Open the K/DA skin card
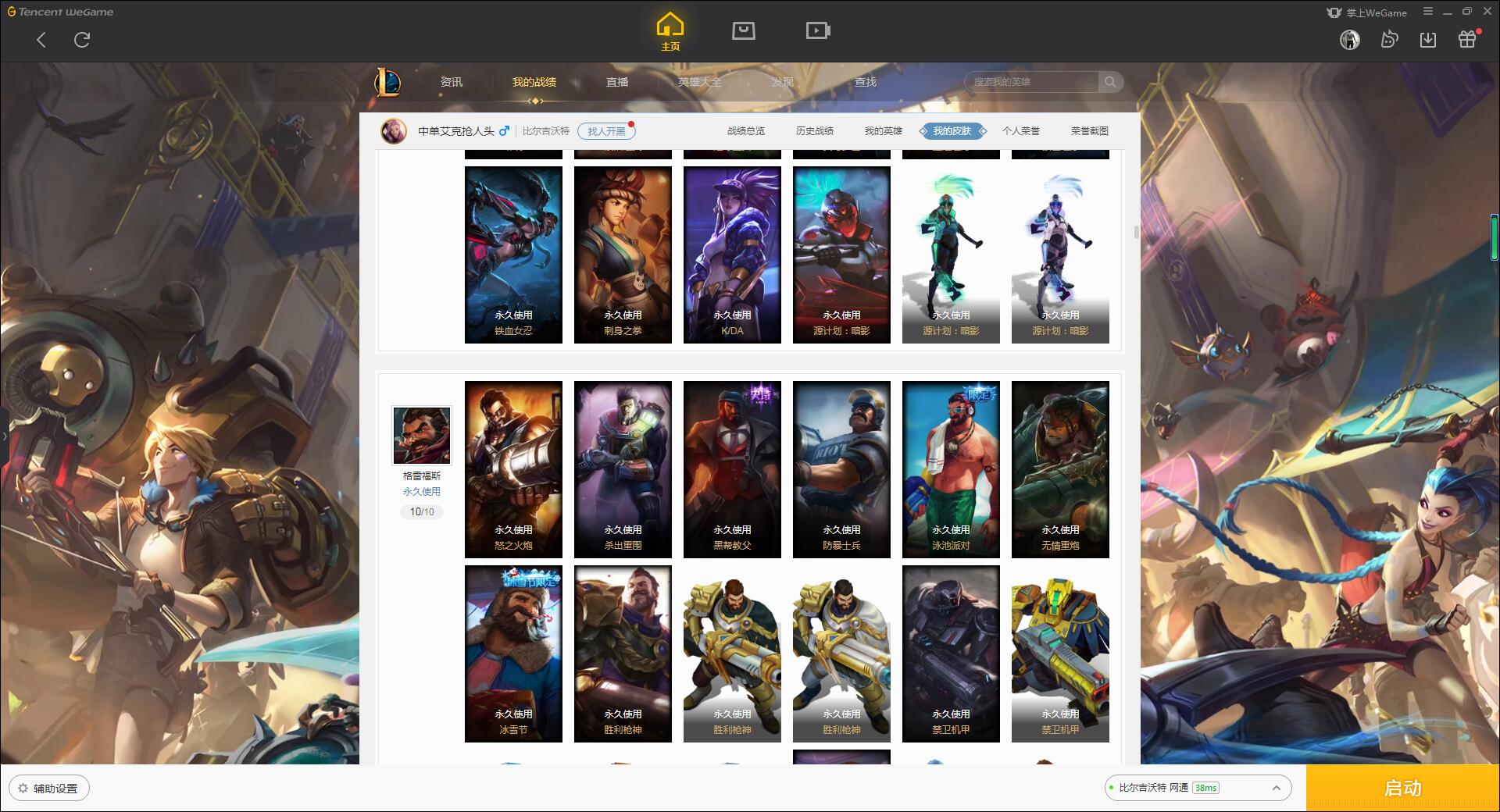Image resolution: width=1500 pixels, height=812 pixels. pyautogui.click(x=732, y=255)
